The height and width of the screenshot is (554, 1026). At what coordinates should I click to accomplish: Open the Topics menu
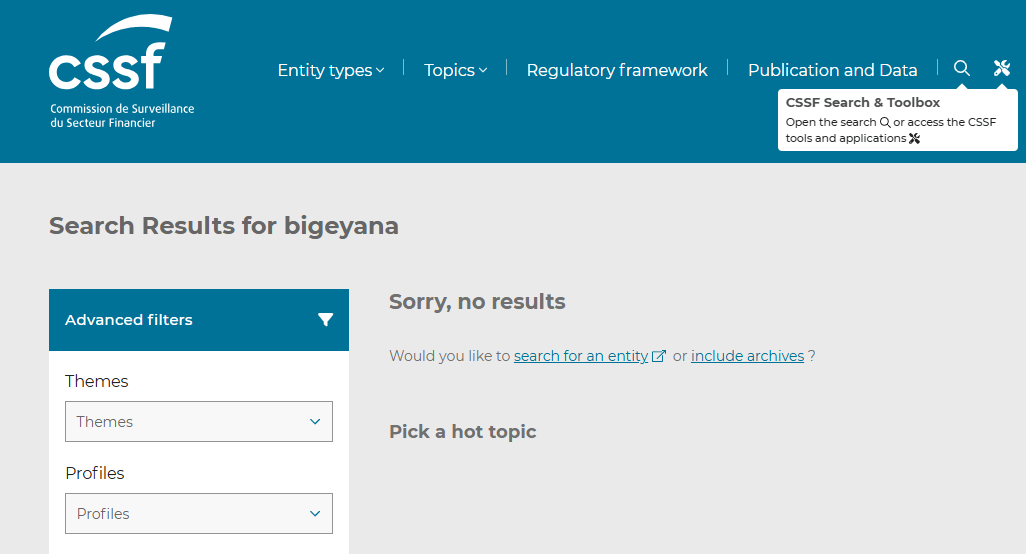449,70
